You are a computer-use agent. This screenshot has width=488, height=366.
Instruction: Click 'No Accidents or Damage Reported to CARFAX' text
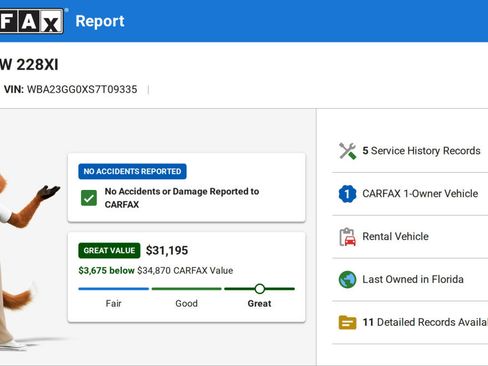point(182,198)
